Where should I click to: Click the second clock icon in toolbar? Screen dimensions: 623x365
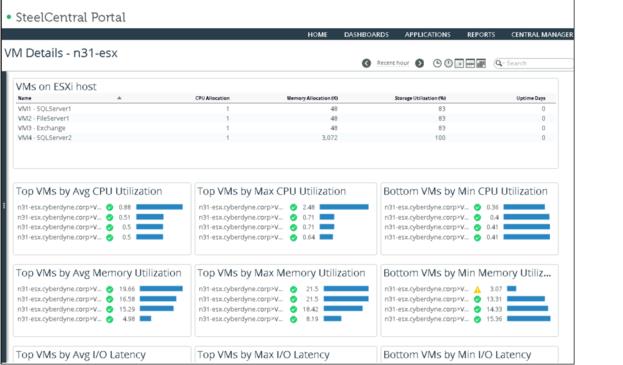[x=448, y=63]
